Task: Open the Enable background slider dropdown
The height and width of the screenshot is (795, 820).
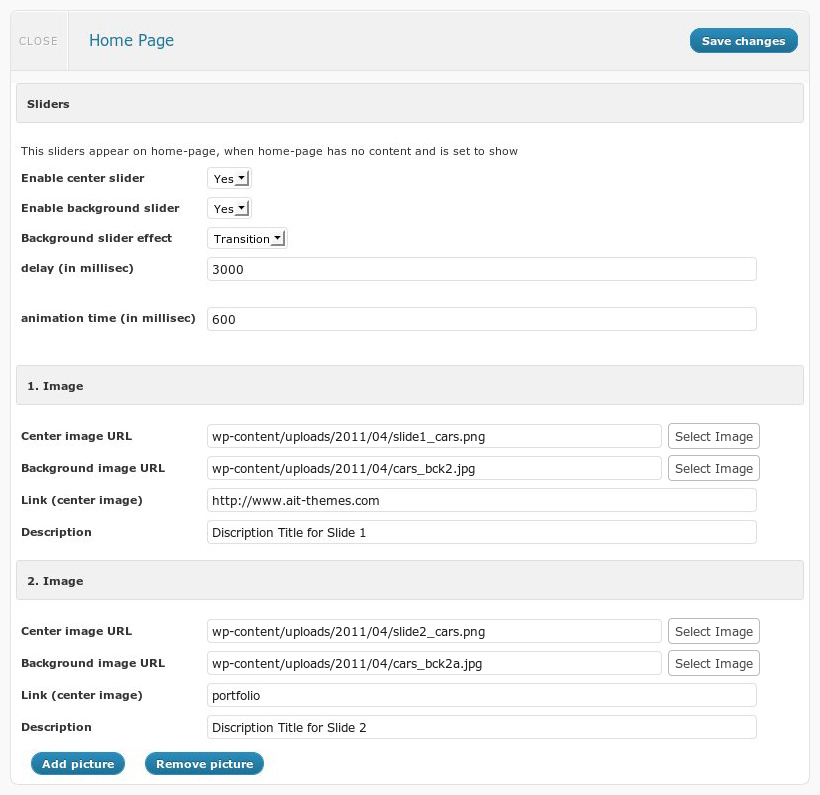Action: click(229, 209)
